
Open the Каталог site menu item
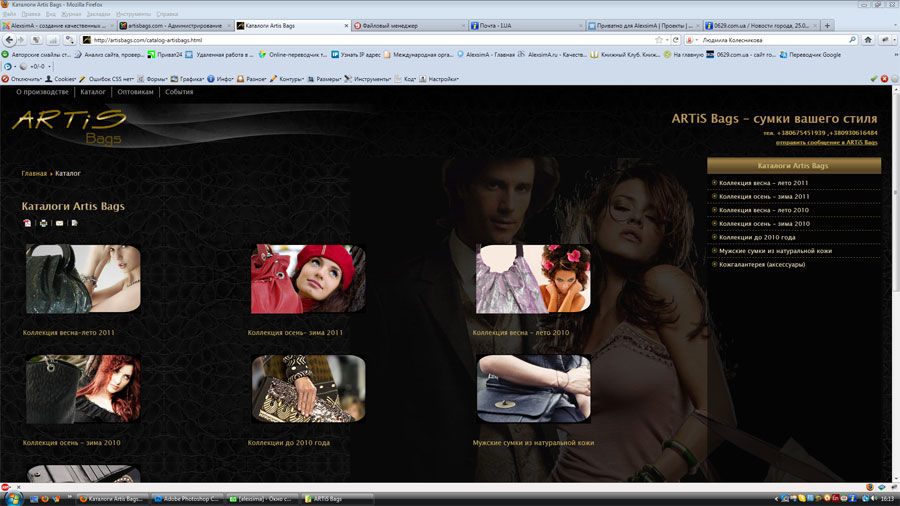pyautogui.click(x=93, y=92)
